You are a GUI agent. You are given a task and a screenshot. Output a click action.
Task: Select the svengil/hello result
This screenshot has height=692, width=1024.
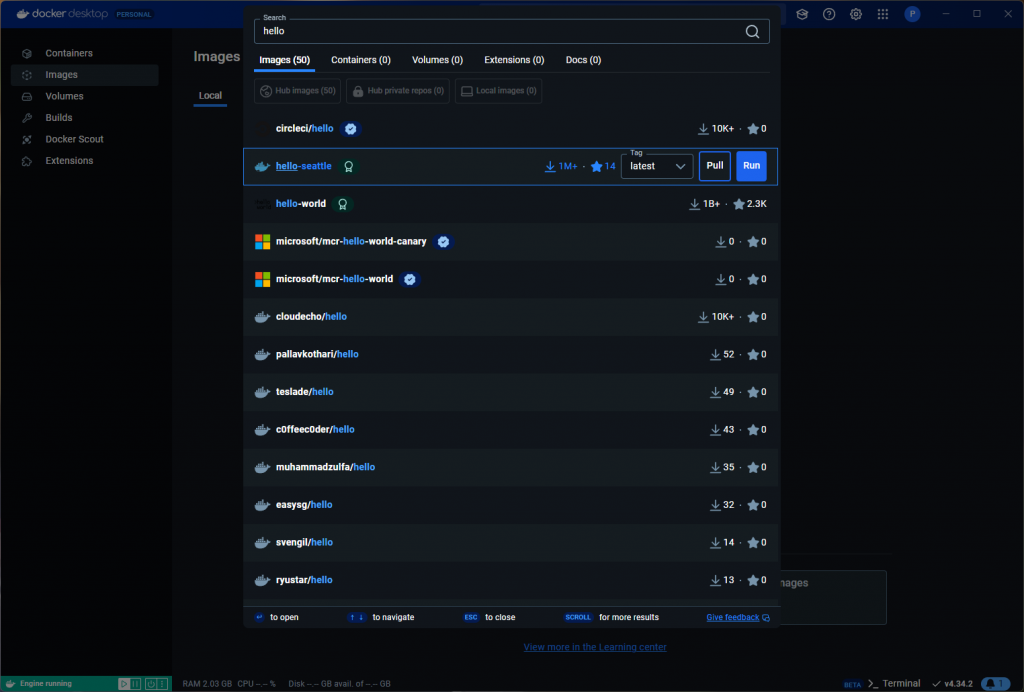[x=511, y=543]
